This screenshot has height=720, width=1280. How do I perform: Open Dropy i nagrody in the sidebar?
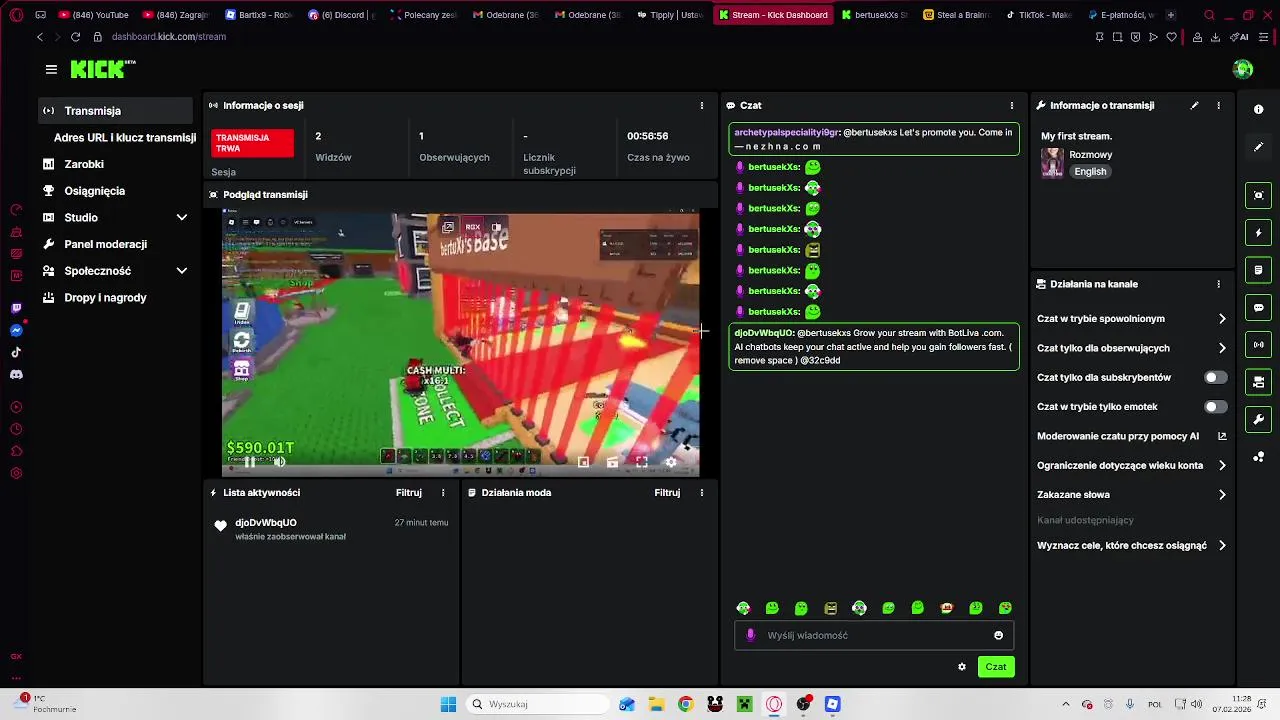coord(105,298)
